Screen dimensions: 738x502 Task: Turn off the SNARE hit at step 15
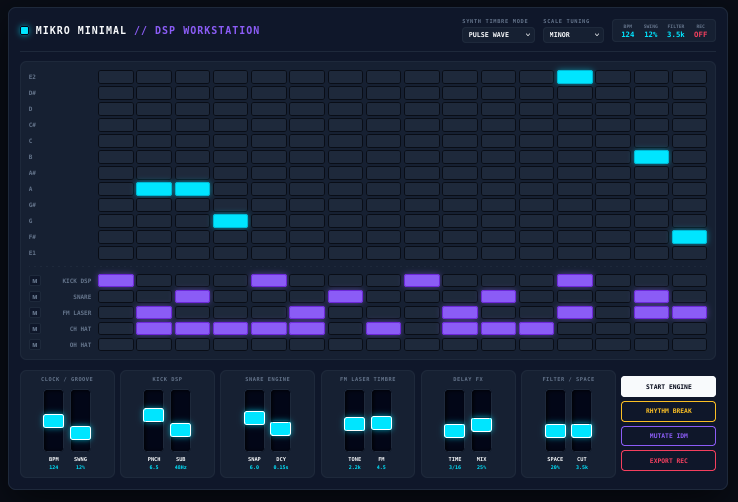[x=651, y=297]
